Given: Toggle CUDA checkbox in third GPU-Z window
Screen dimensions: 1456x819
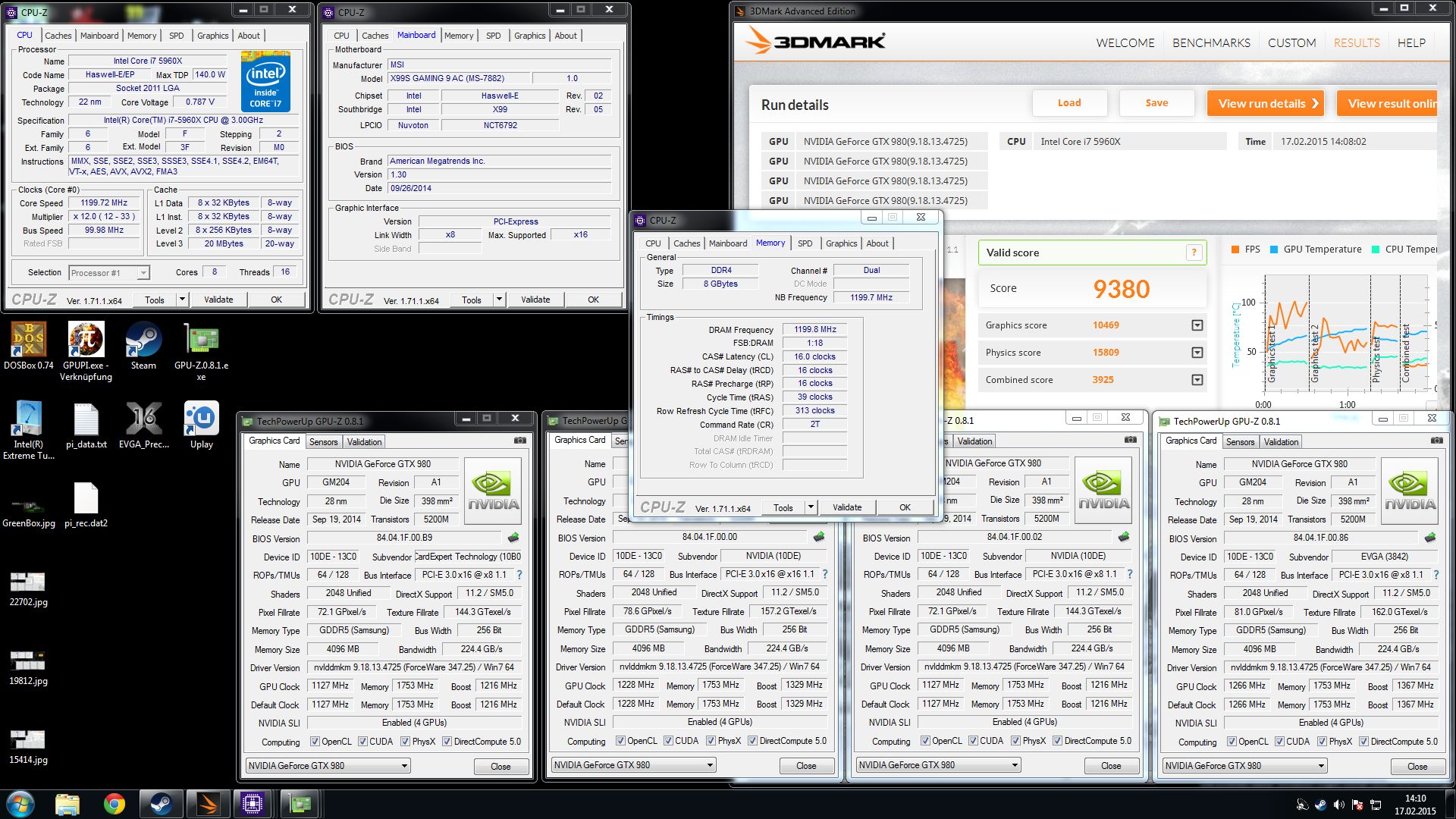Looking at the screenshot, I should 974,741.
